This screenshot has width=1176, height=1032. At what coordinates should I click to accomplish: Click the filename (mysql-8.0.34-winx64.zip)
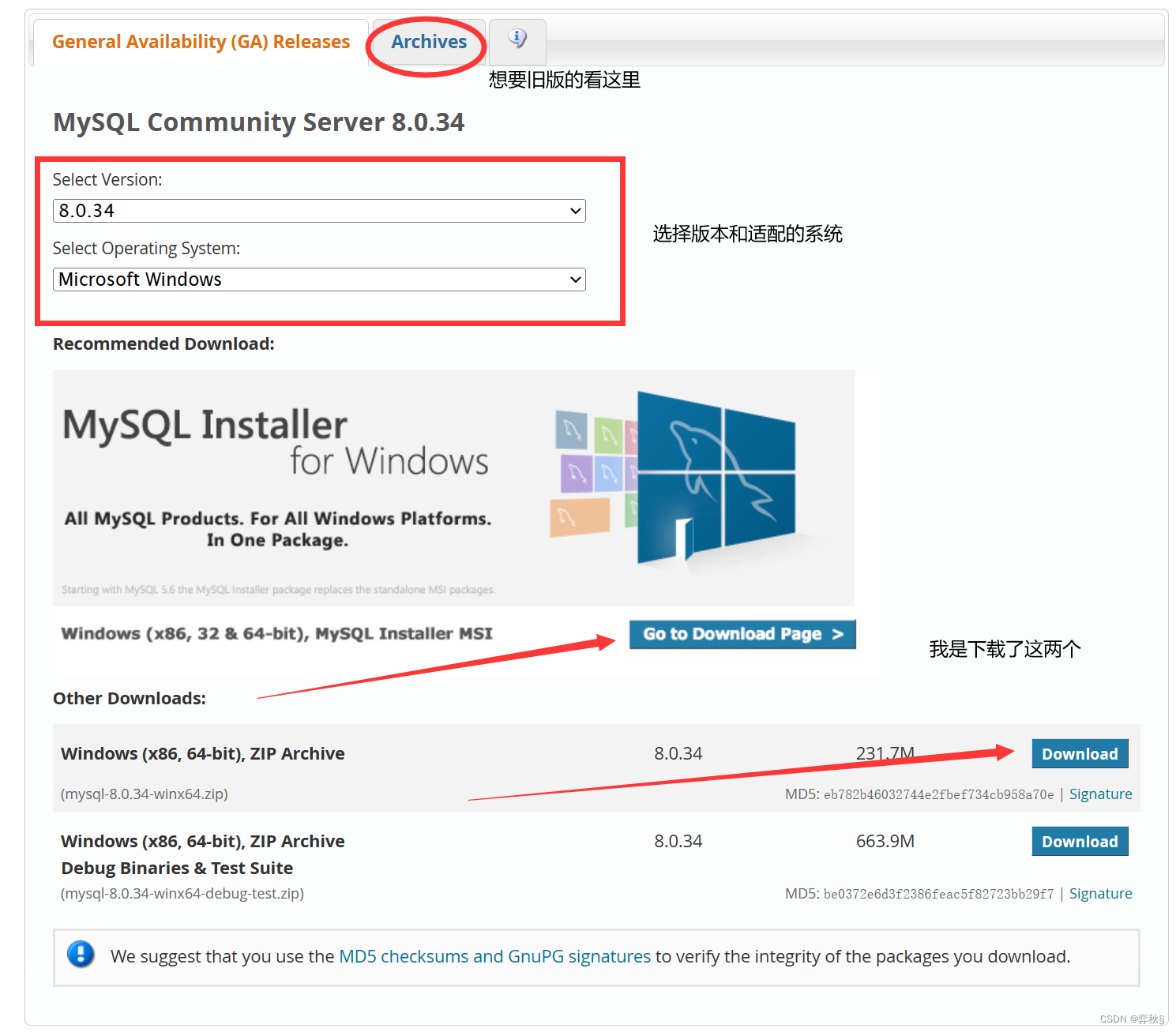[x=145, y=794]
